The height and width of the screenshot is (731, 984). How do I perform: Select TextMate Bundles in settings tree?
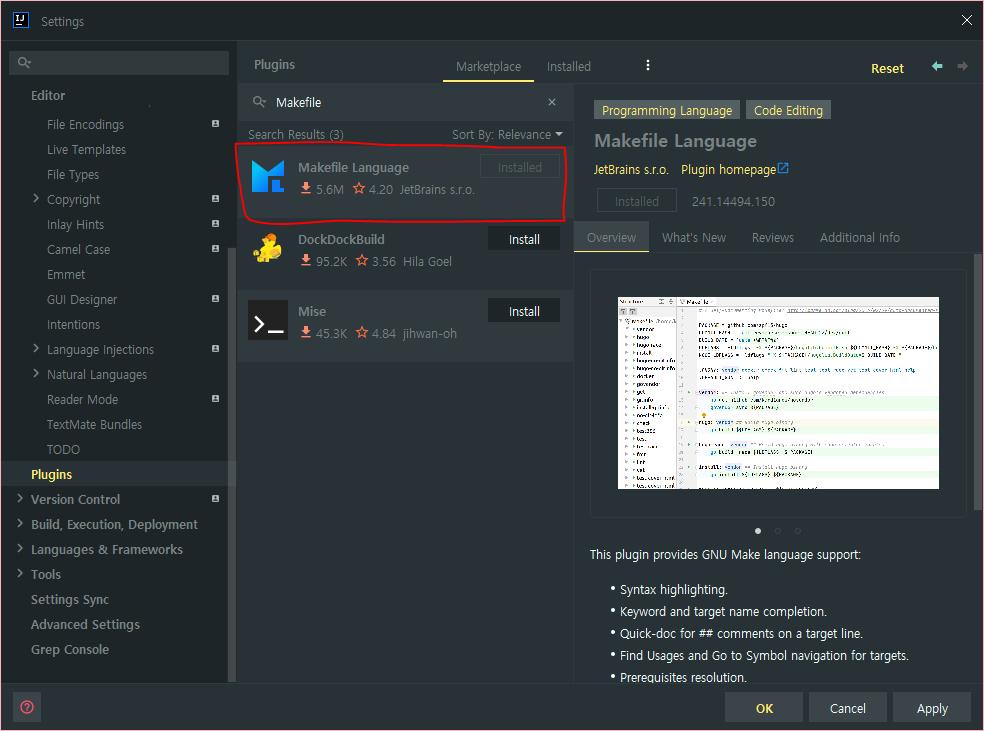(x=94, y=424)
